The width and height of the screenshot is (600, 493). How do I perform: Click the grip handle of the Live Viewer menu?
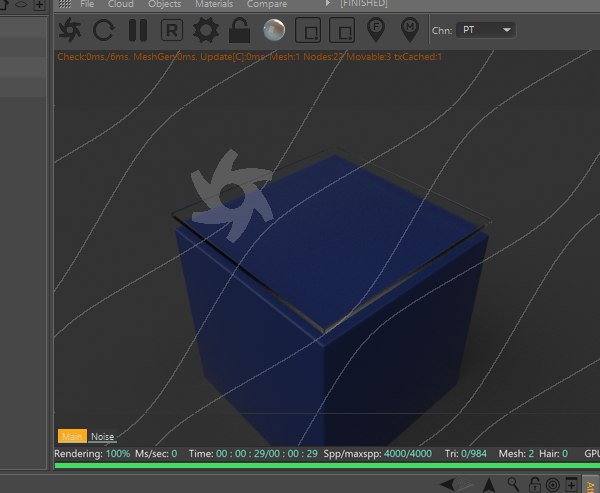coord(65,3)
